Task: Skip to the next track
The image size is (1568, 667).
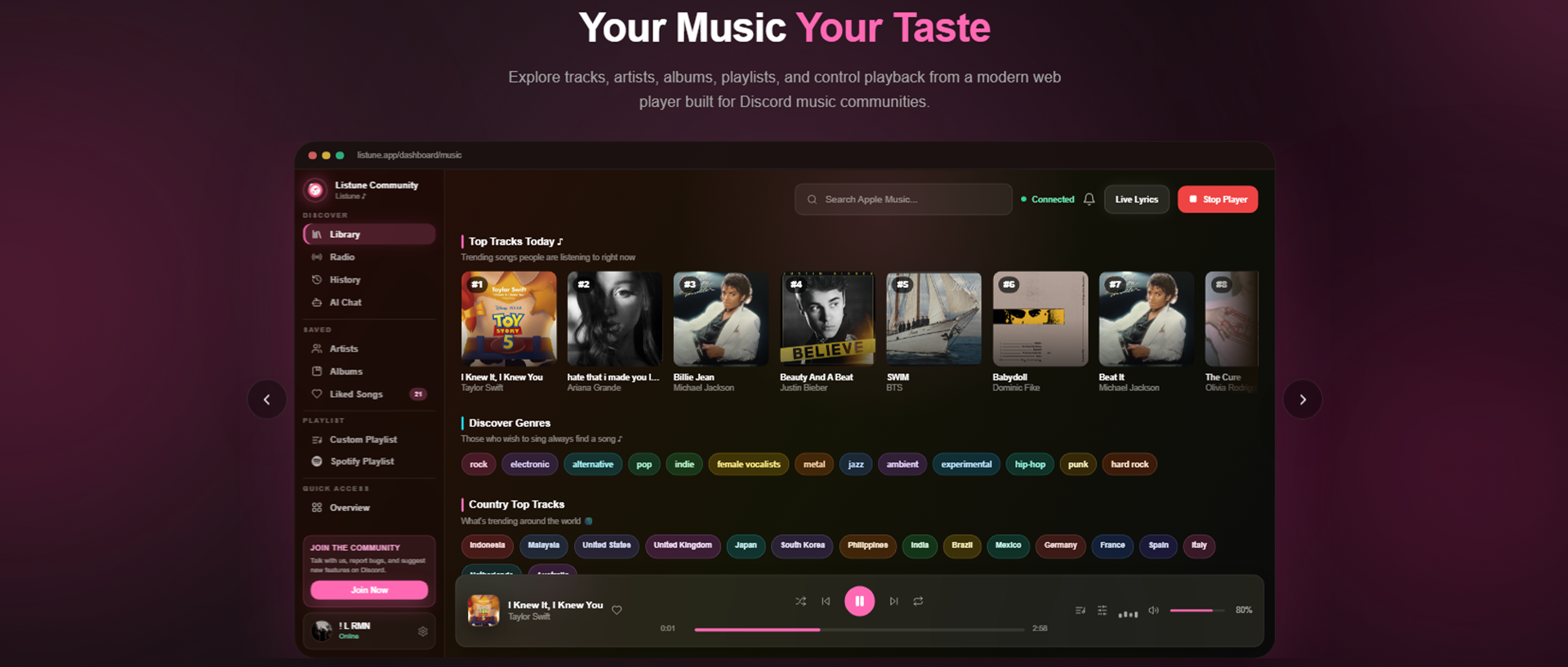Action: (893, 602)
